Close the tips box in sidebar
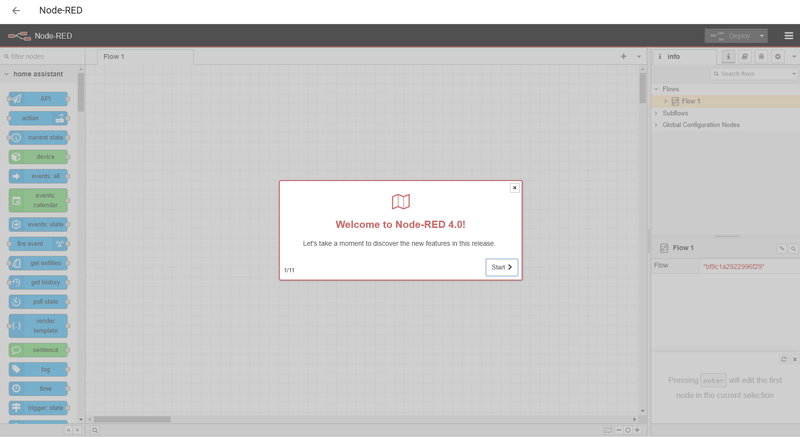Image resolution: width=800 pixels, height=437 pixels. click(x=794, y=359)
